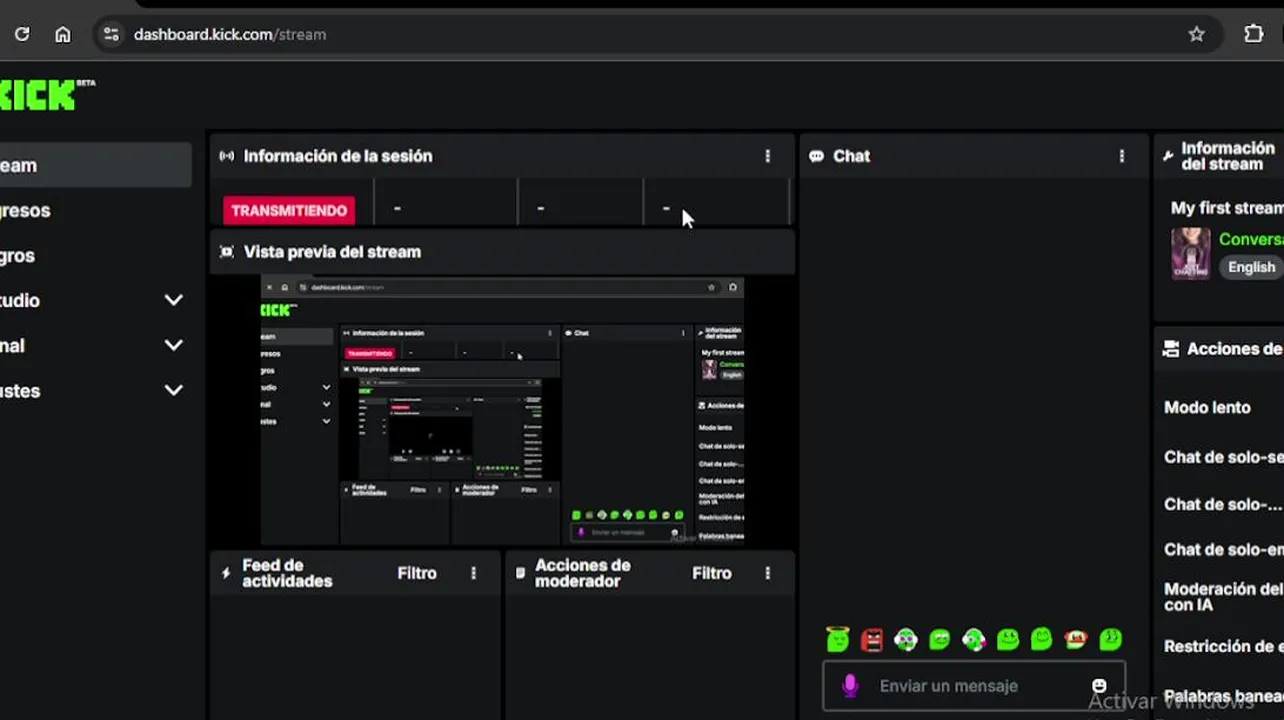
Task: Open the Filtro dropdown in Feed de actividades
Action: pos(417,573)
